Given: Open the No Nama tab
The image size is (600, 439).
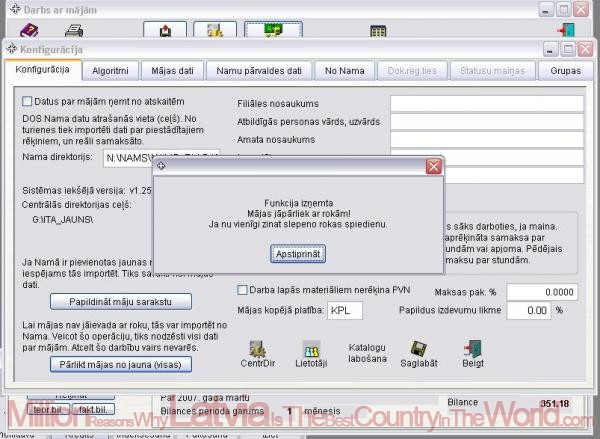Looking at the screenshot, I should 342,71.
